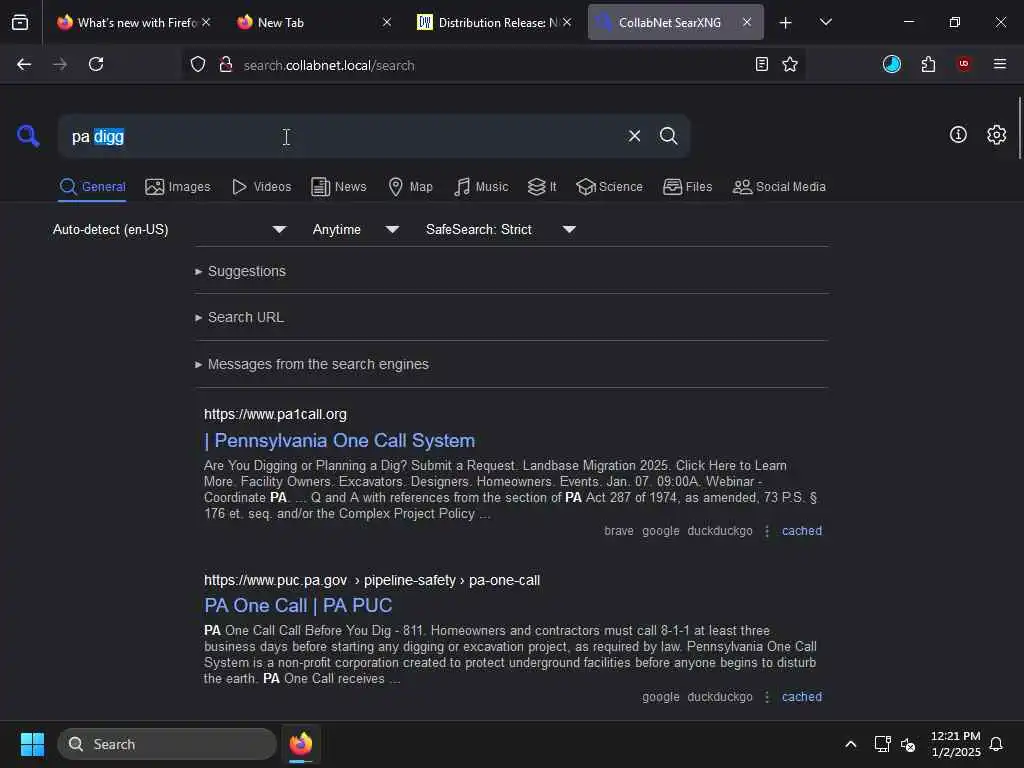
Task: Click the blue circular toolbar icon
Action: (891, 64)
